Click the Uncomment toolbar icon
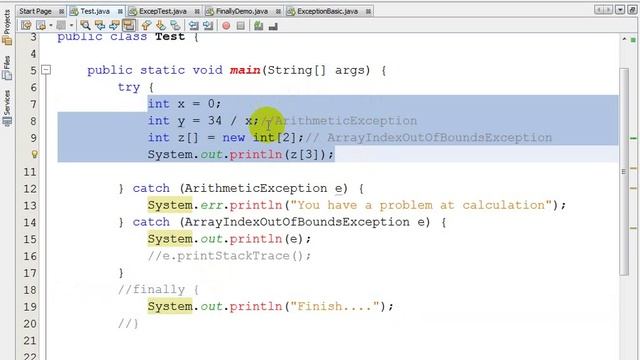640x360 pixels. (x=273, y=26)
